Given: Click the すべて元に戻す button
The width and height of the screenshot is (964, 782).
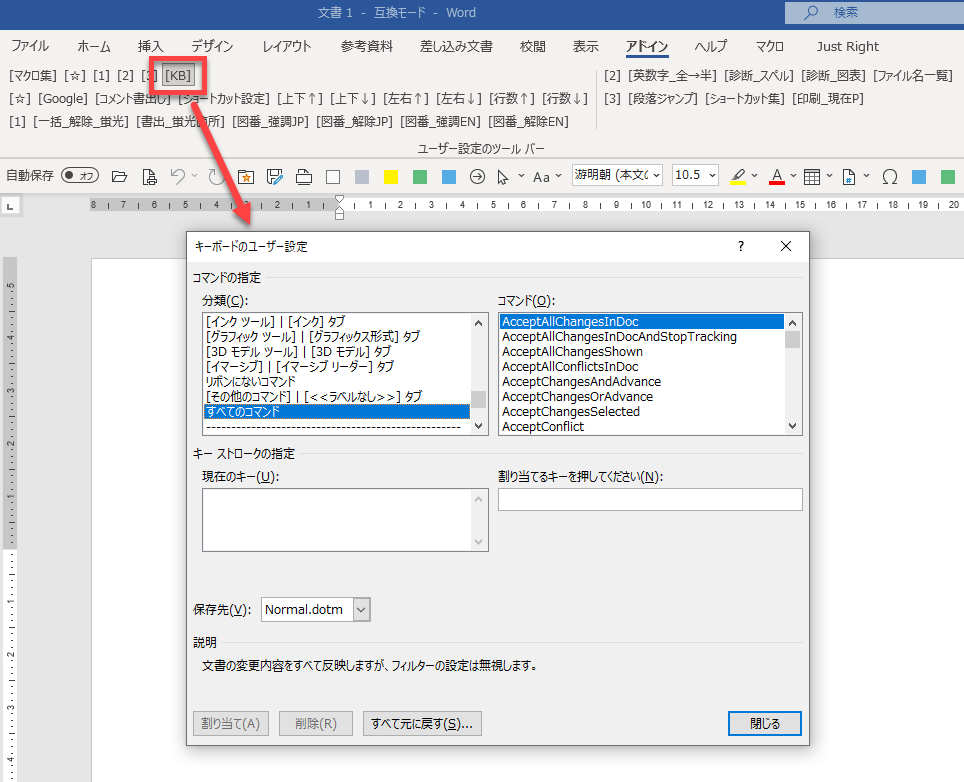Looking at the screenshot, I should tap(422, 723).
